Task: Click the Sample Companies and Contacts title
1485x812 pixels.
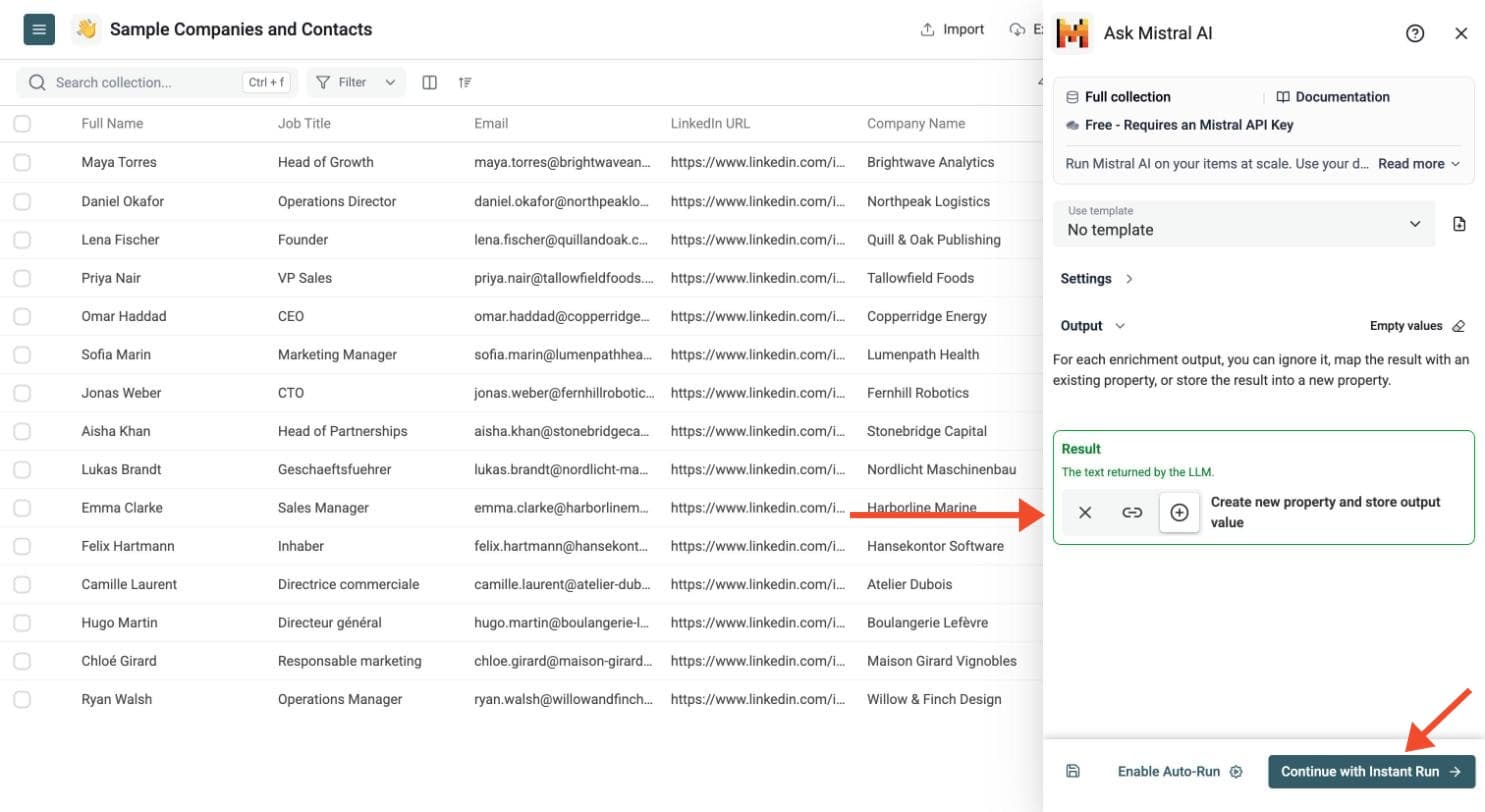Action: [x=241, y=29]
